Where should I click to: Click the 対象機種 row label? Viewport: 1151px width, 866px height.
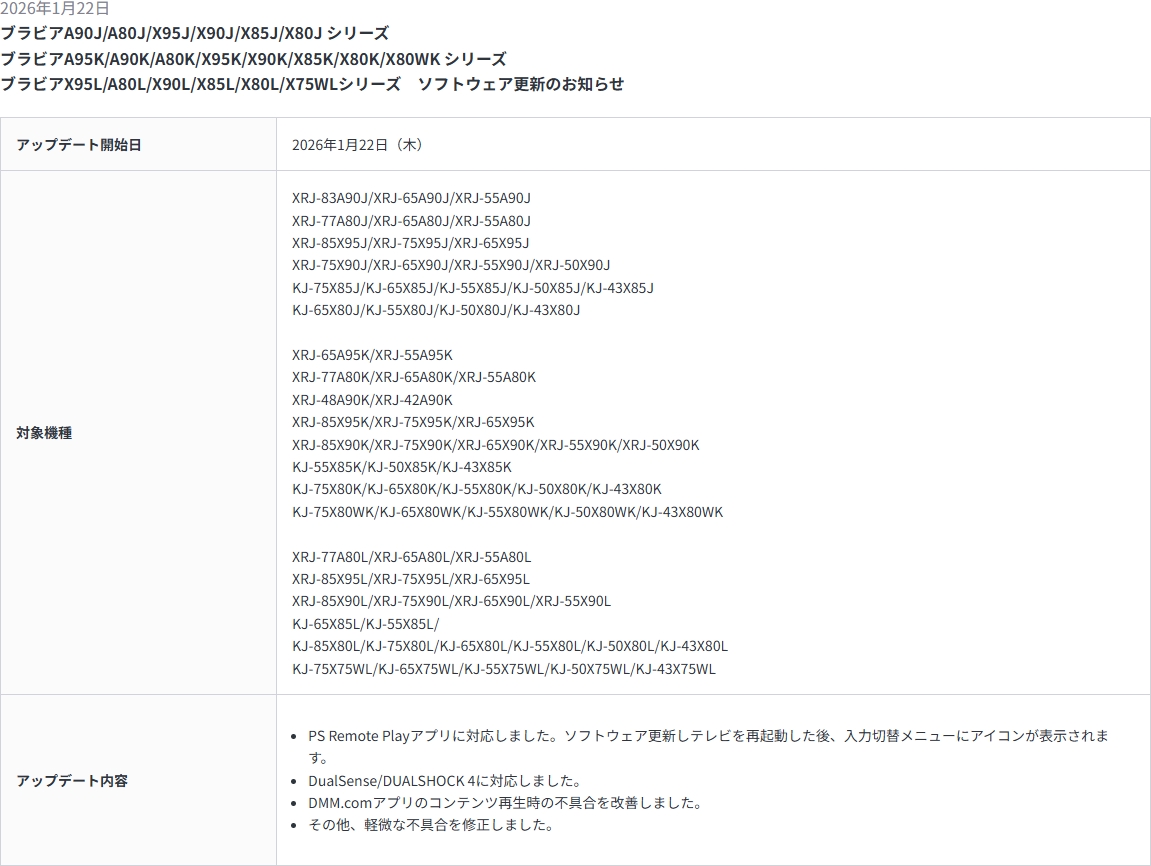[44, 433]
